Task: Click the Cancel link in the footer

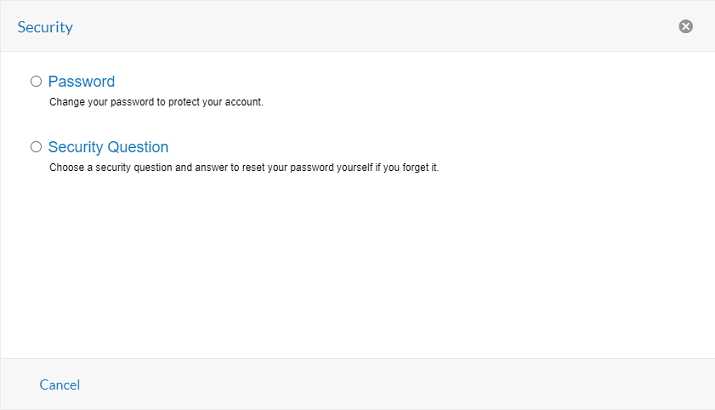Action: (x=60, y=385)
